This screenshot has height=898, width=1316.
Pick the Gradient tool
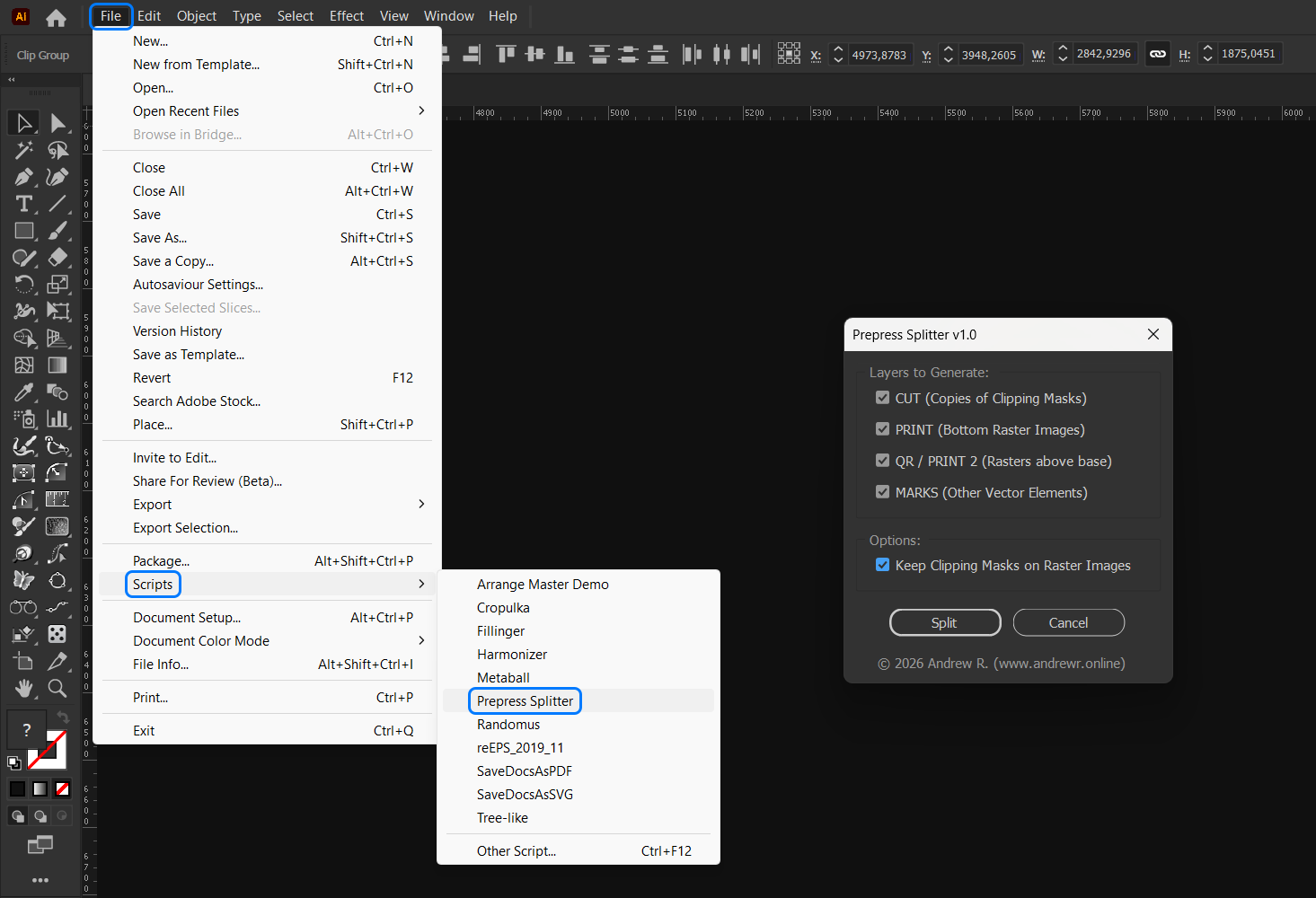(57, 365)
